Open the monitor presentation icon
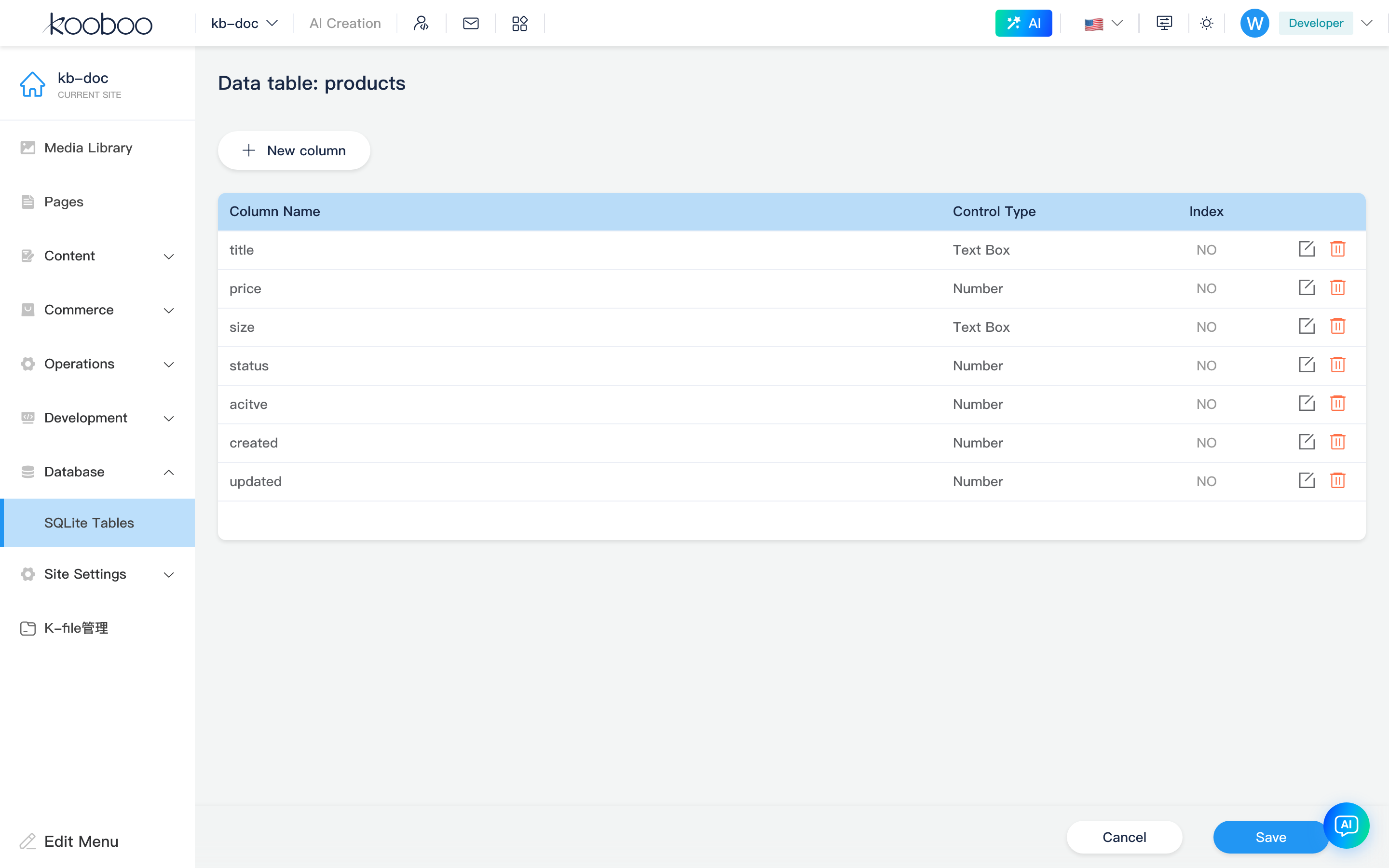The image size is (1389, 868). 1164,23
